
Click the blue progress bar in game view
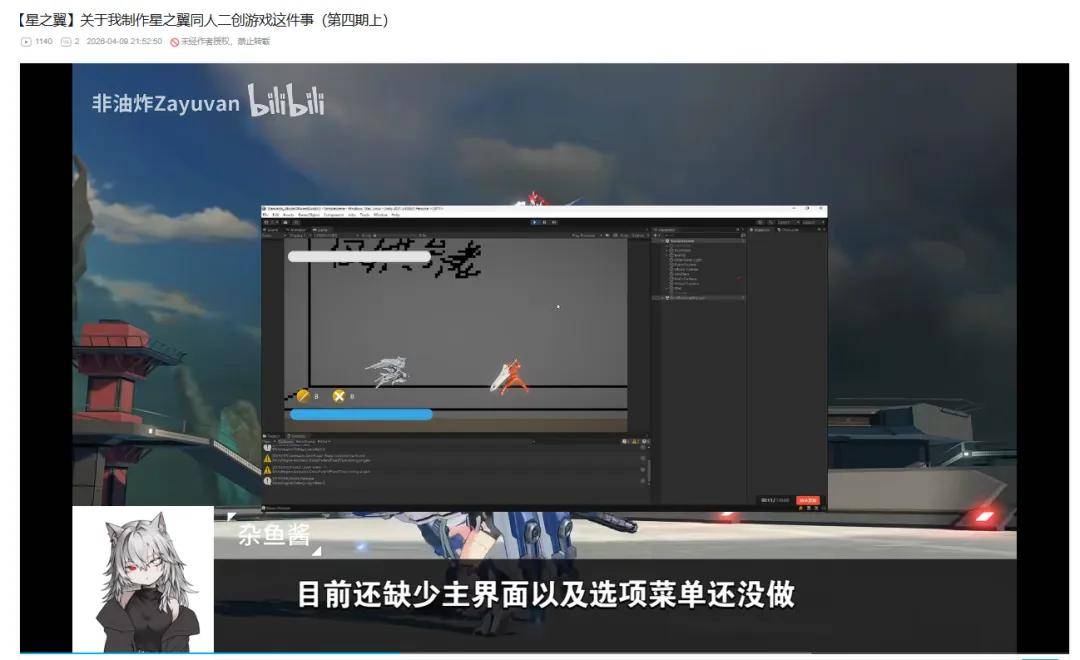361,414
